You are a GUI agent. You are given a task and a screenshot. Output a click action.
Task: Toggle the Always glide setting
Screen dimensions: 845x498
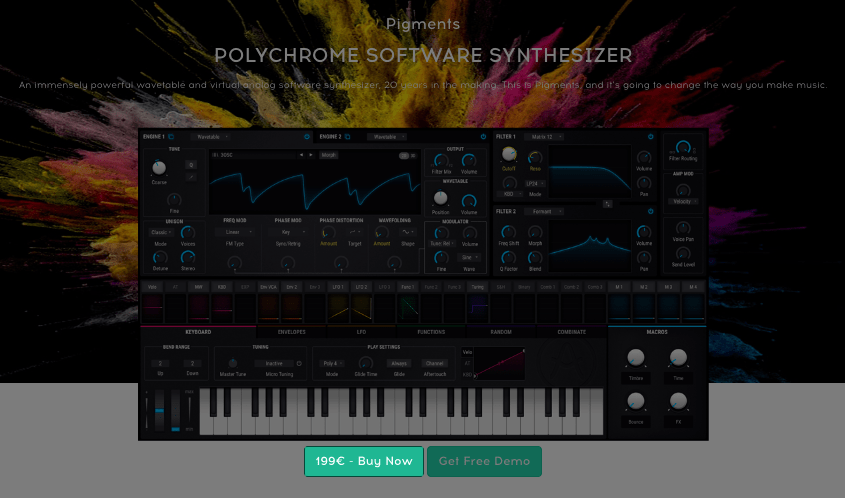[x=399, y=363]
